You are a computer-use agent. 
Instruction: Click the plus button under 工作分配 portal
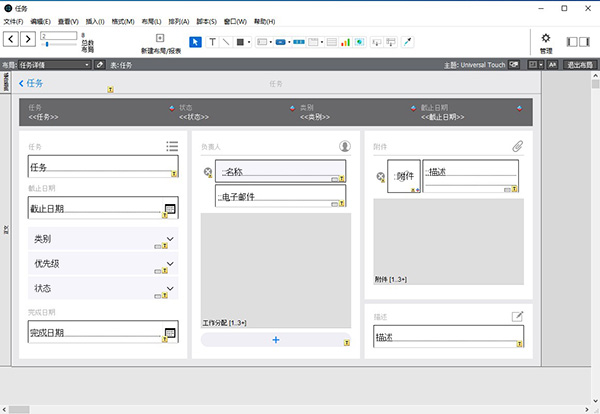276,339
